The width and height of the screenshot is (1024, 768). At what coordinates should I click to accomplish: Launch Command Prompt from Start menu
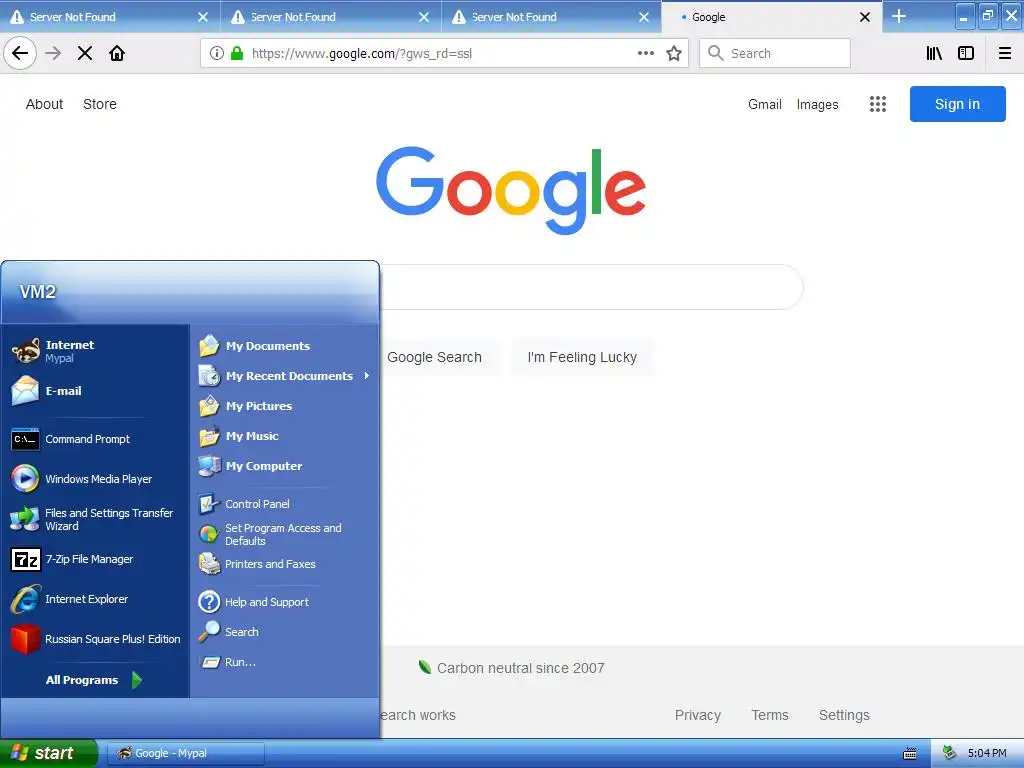click(94, 439)
